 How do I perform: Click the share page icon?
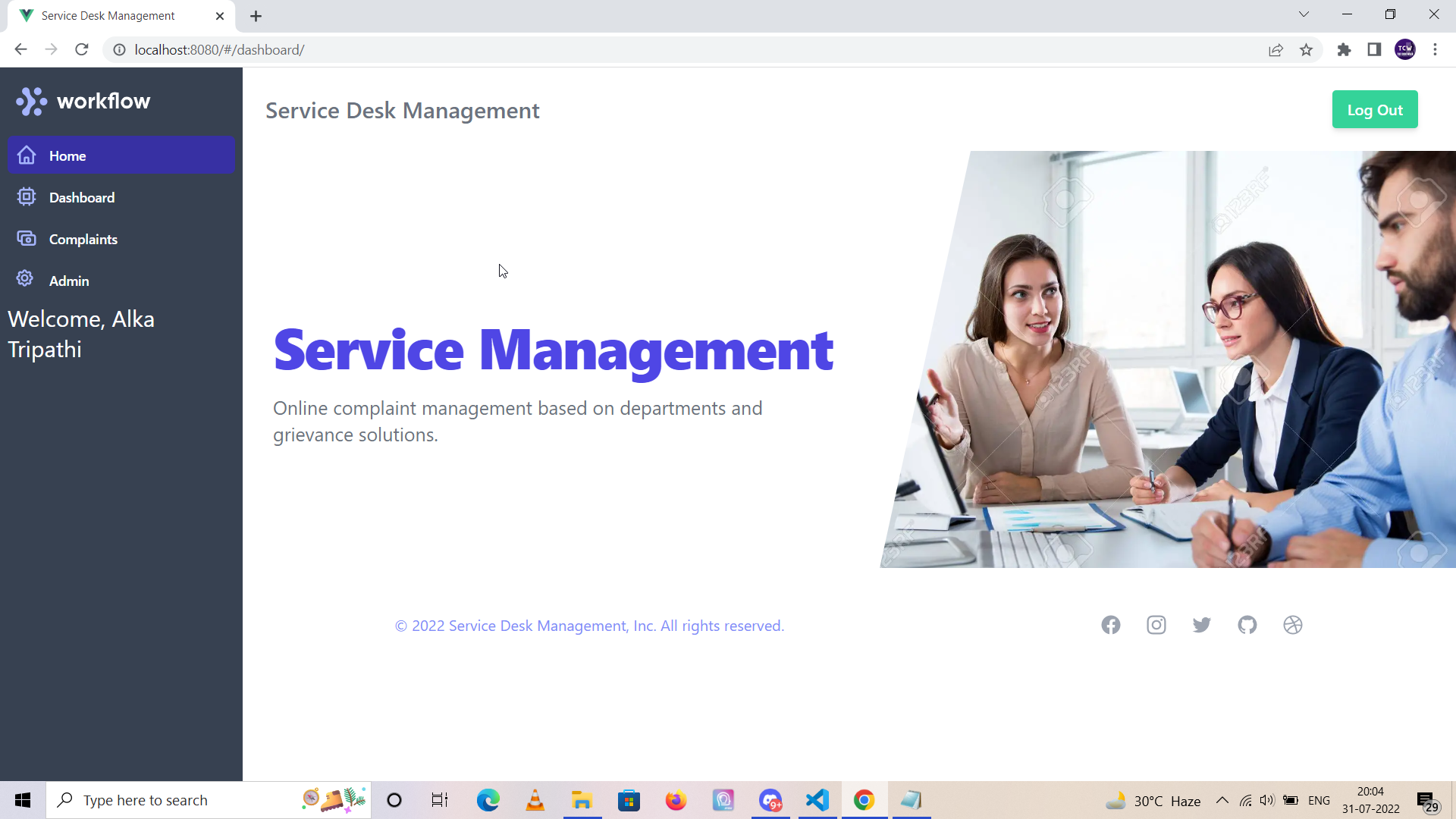[x=1276, y=50]
